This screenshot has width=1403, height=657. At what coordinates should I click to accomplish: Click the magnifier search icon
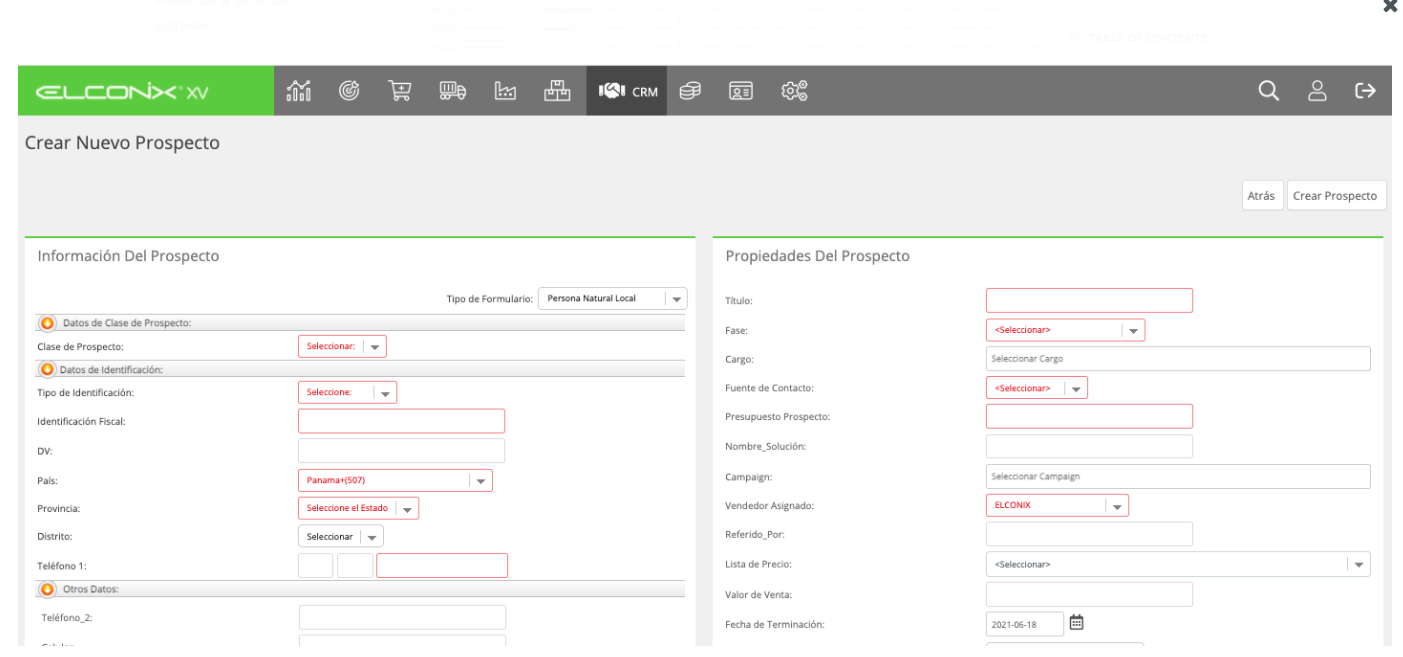click(1268, 91)
